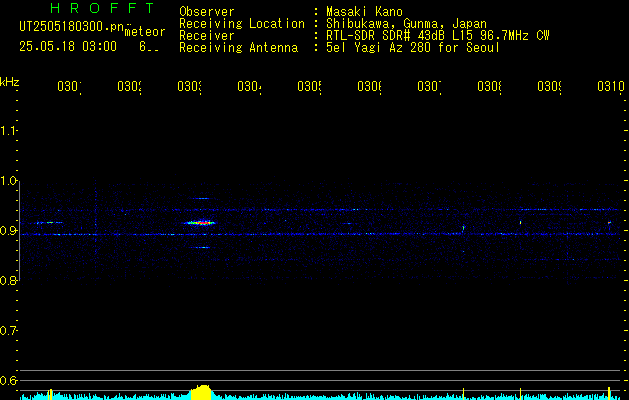Click the 0.6 frequency axis label
The height and width of the screenshot is (400, 629).
click(x=9, y=380)
